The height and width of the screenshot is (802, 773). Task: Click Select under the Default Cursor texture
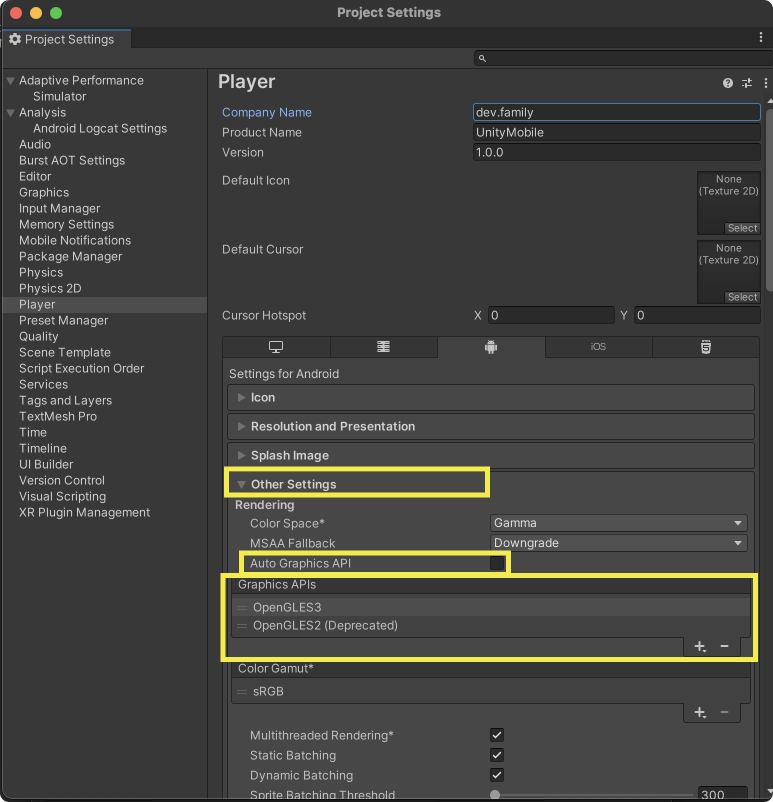click(742, 297)
